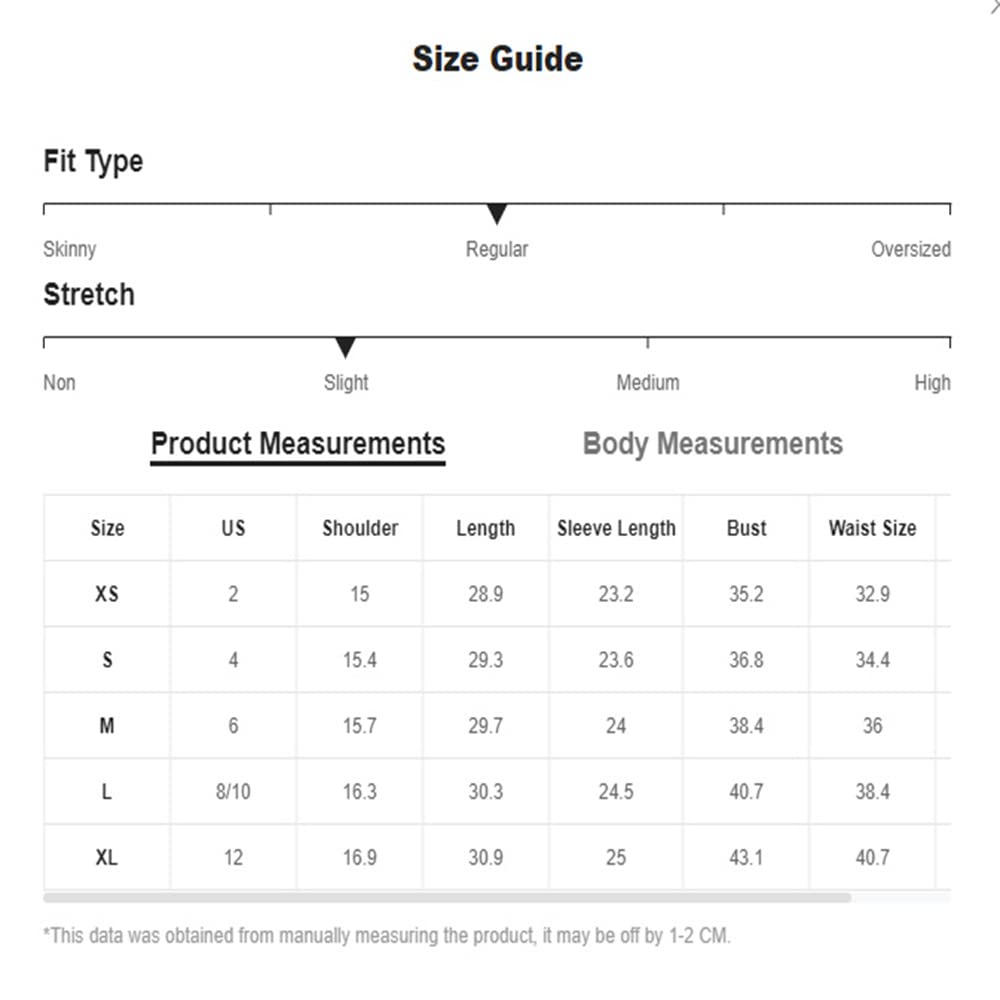Click the Bust value 43.1 cell

tap(746, 857)
